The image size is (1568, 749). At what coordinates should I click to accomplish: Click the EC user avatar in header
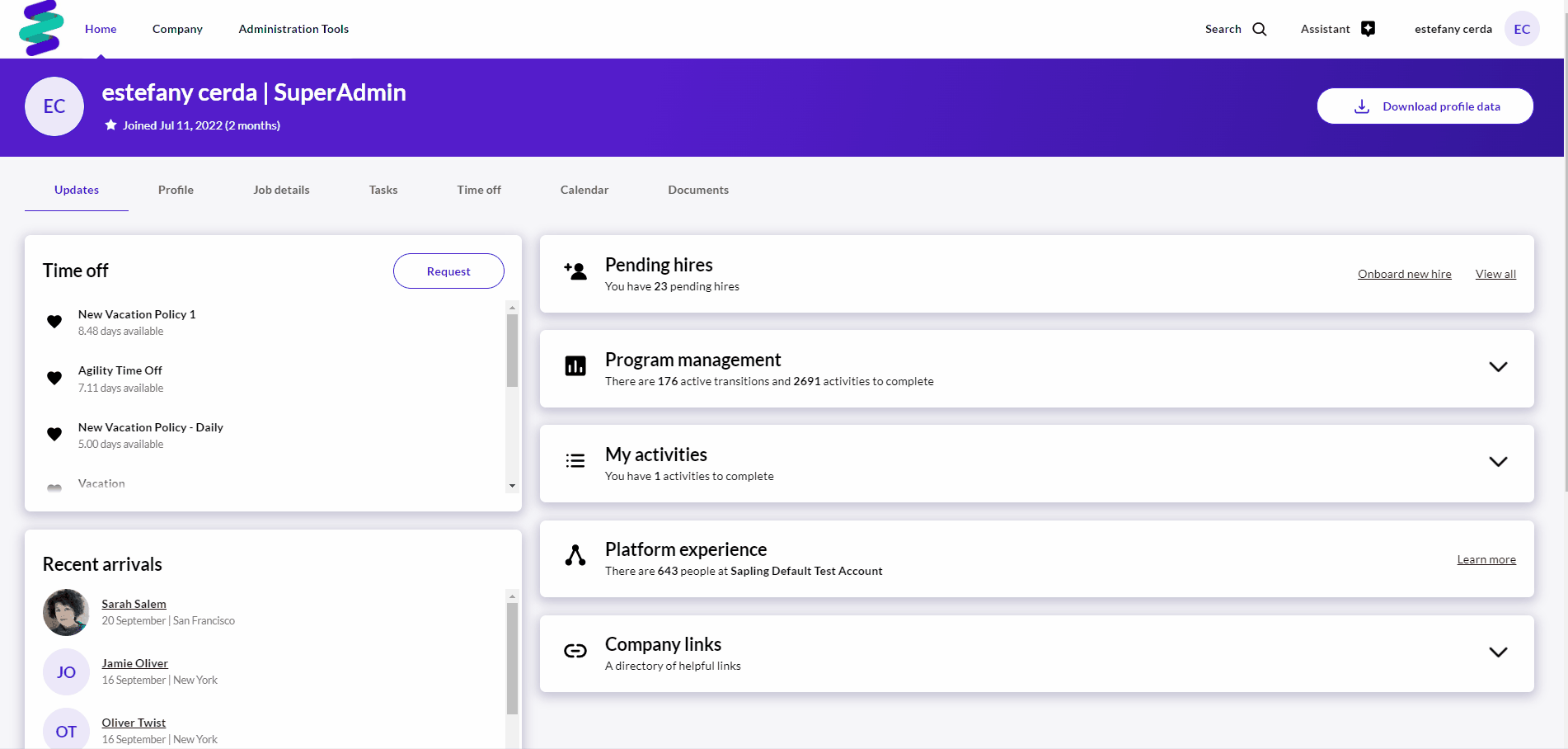[x=1521, y=29]
